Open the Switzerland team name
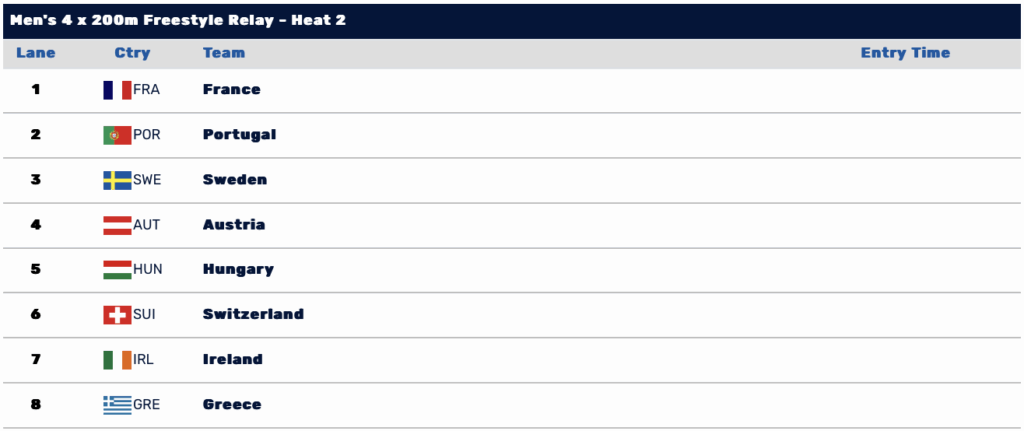This screenshot has width=1024, height=431. (253, 314)
